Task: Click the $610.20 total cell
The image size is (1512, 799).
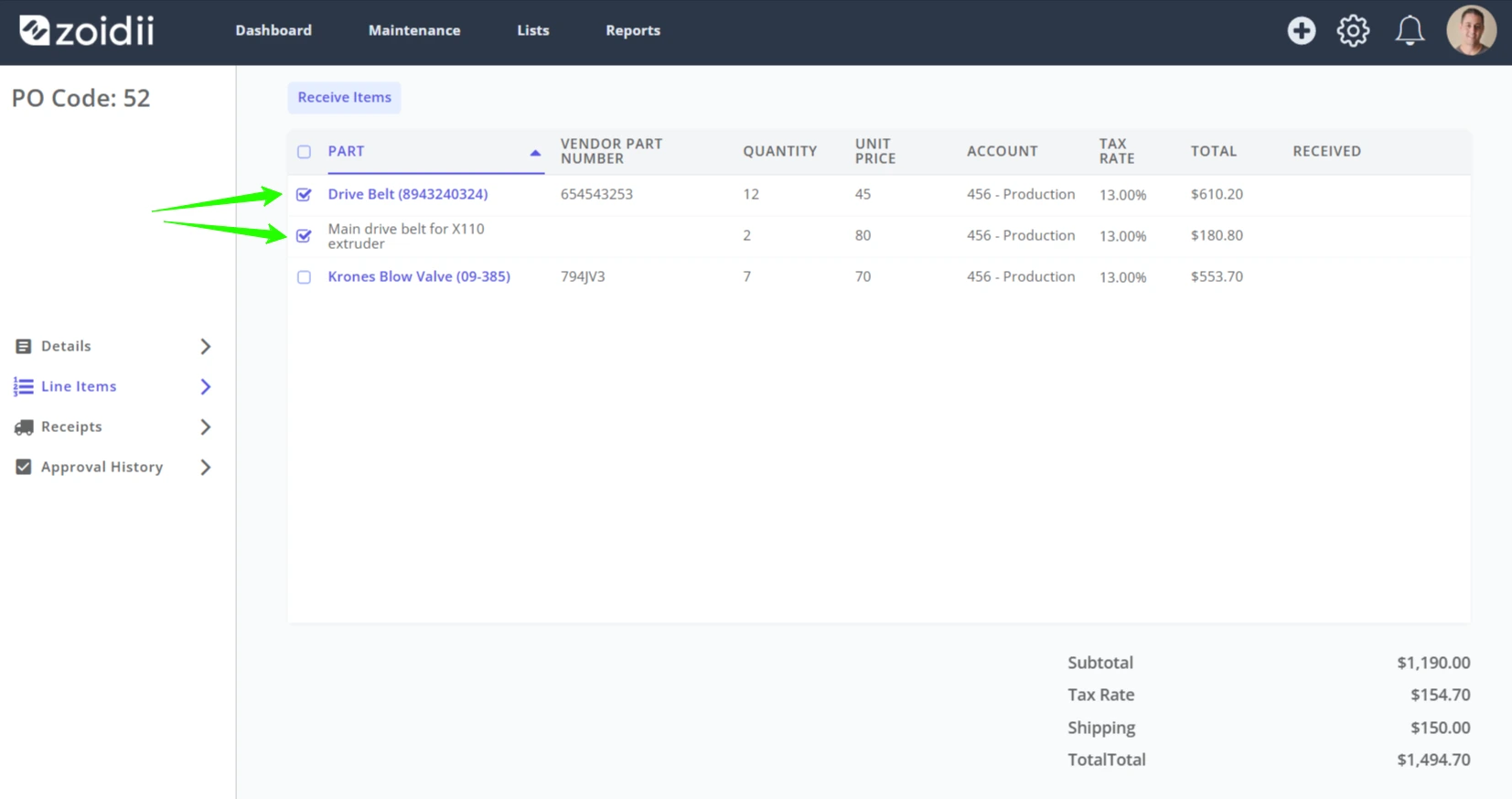Action: (1217, 194)
